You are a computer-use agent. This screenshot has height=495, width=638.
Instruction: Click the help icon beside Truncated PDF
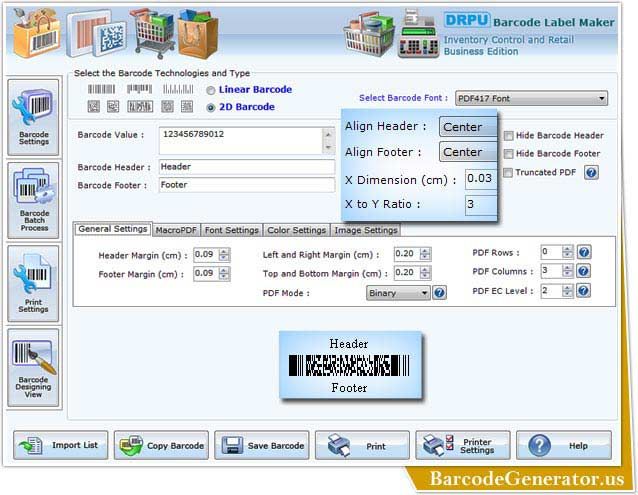591,172
